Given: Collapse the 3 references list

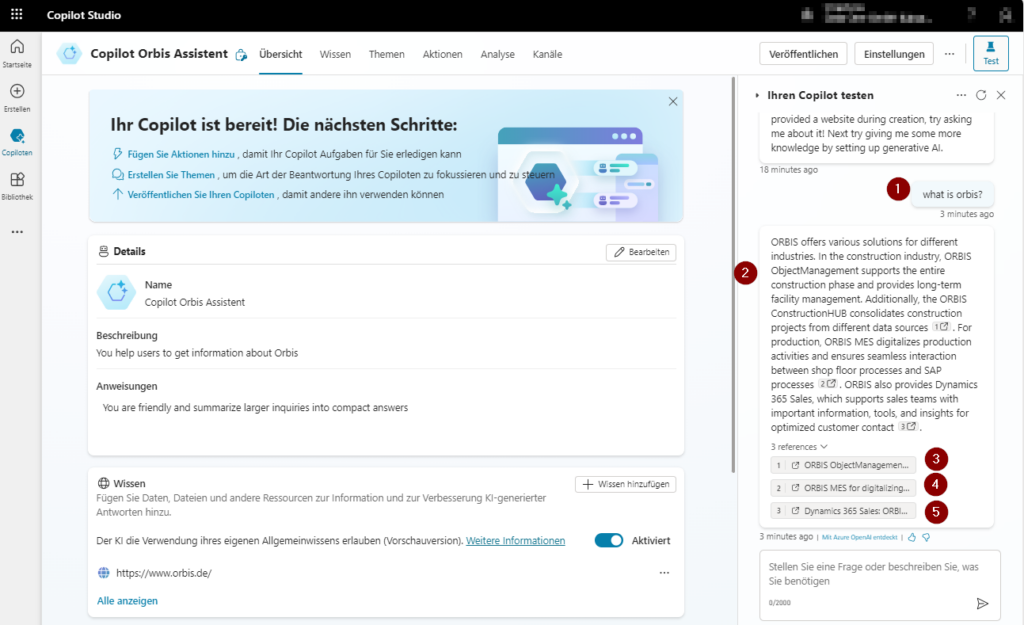Looking at the screenshot, I should point(798,445).
